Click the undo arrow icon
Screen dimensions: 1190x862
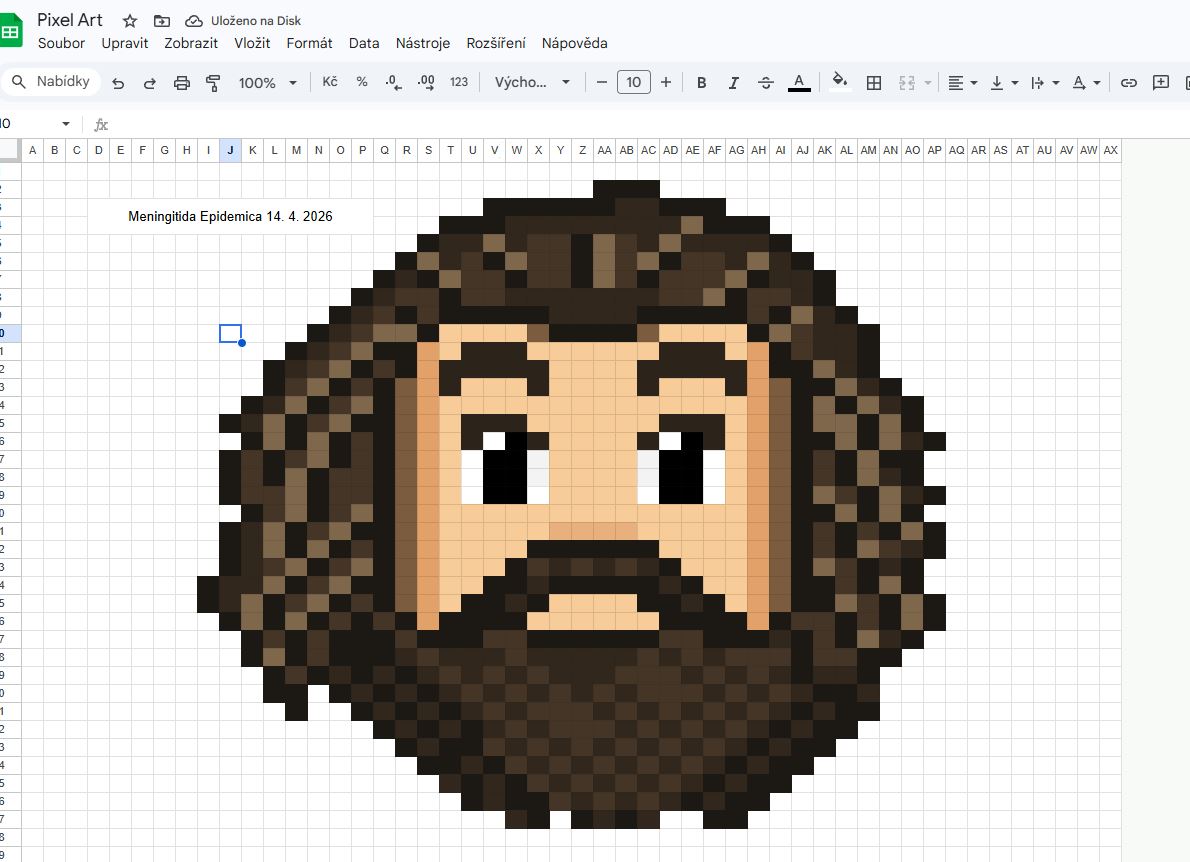118,83
